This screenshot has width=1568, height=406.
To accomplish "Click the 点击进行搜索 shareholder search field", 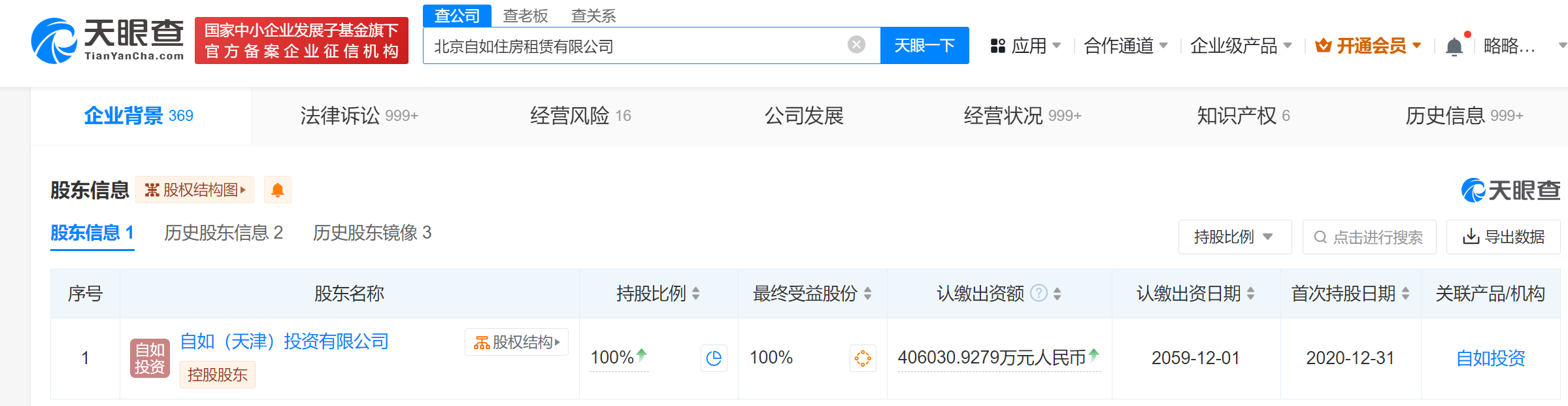I will pos(1369,237).
